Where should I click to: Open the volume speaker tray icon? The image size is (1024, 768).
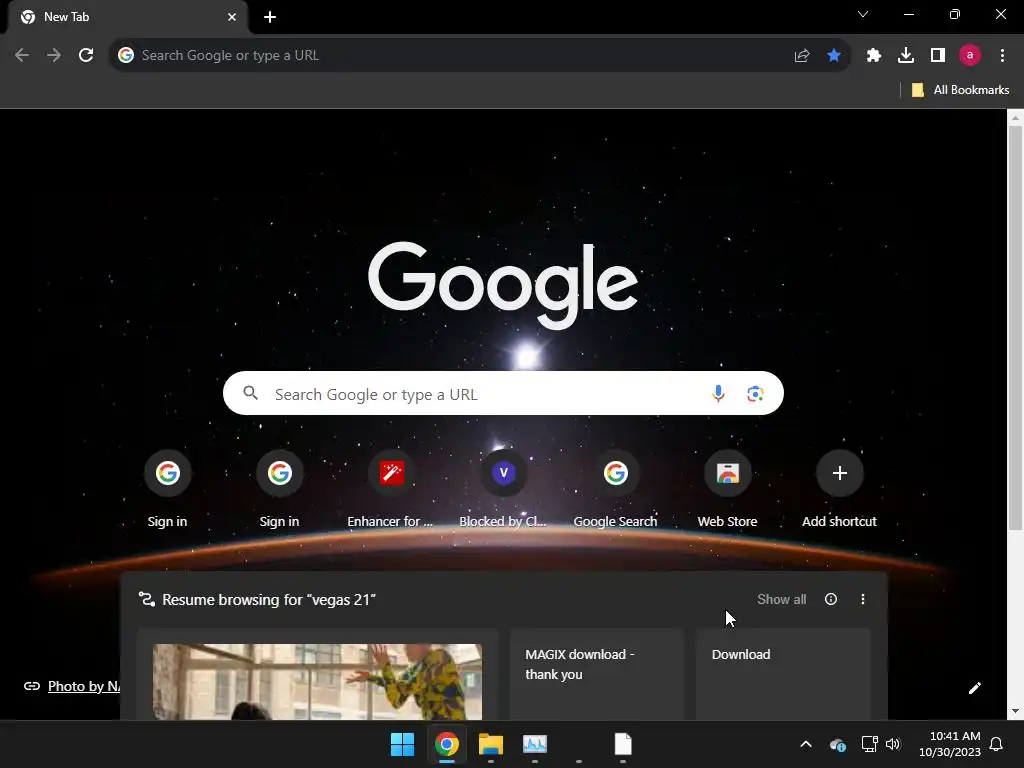tap(893, 744)
